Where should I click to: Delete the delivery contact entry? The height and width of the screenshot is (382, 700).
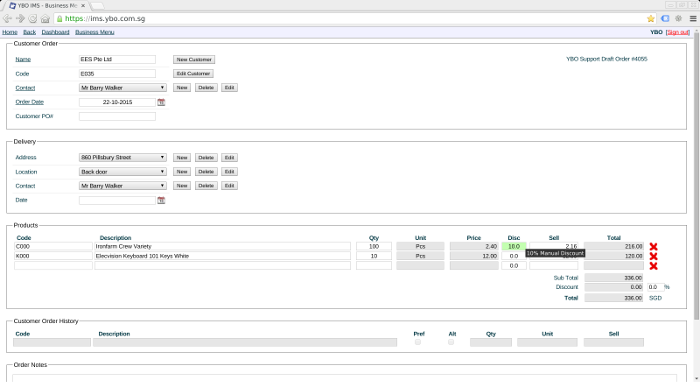[206, 186]
